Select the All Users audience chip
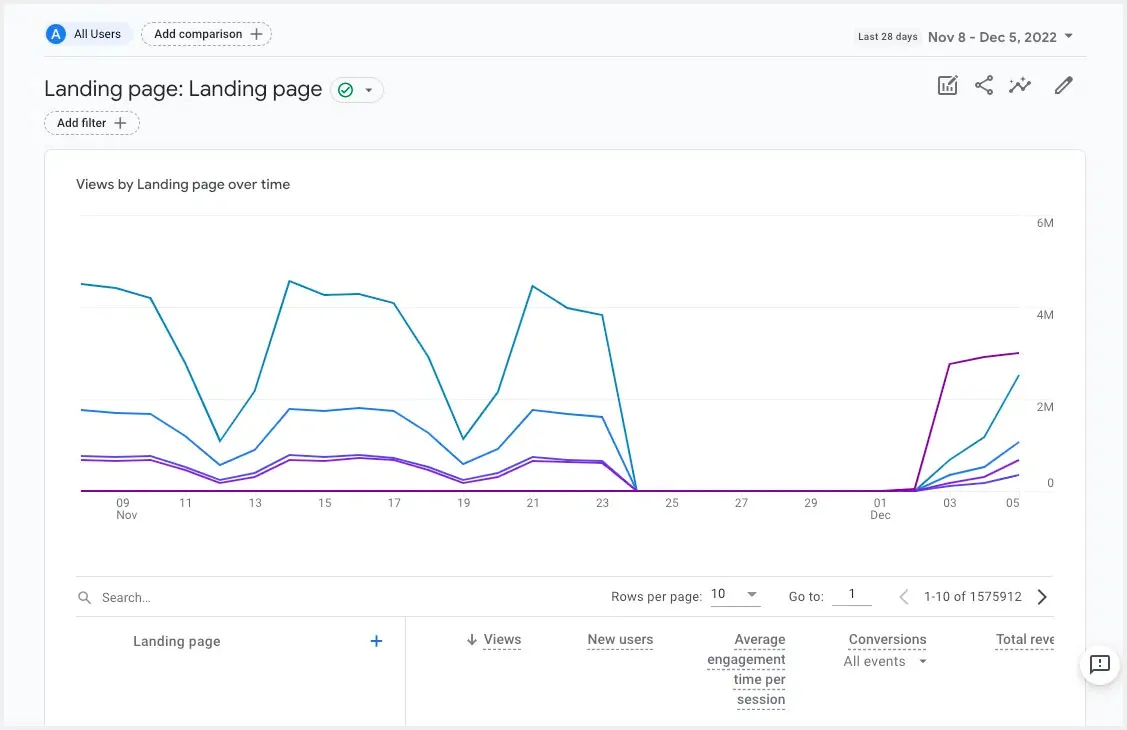Viewport: 1127px width, 730px height. coord(87,33)
